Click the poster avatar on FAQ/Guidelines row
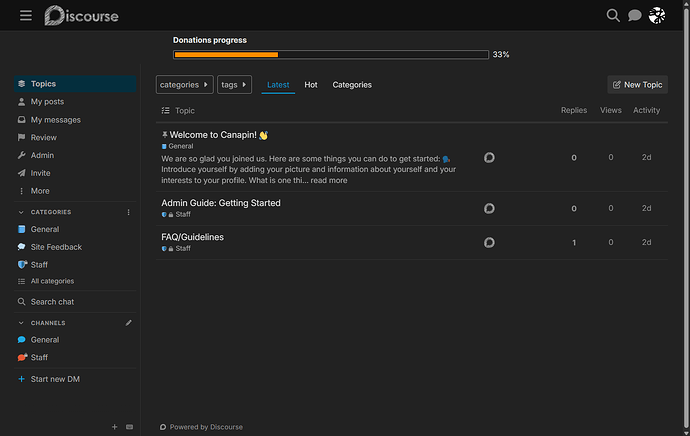 pyautogui.click(x=489, y=242)
